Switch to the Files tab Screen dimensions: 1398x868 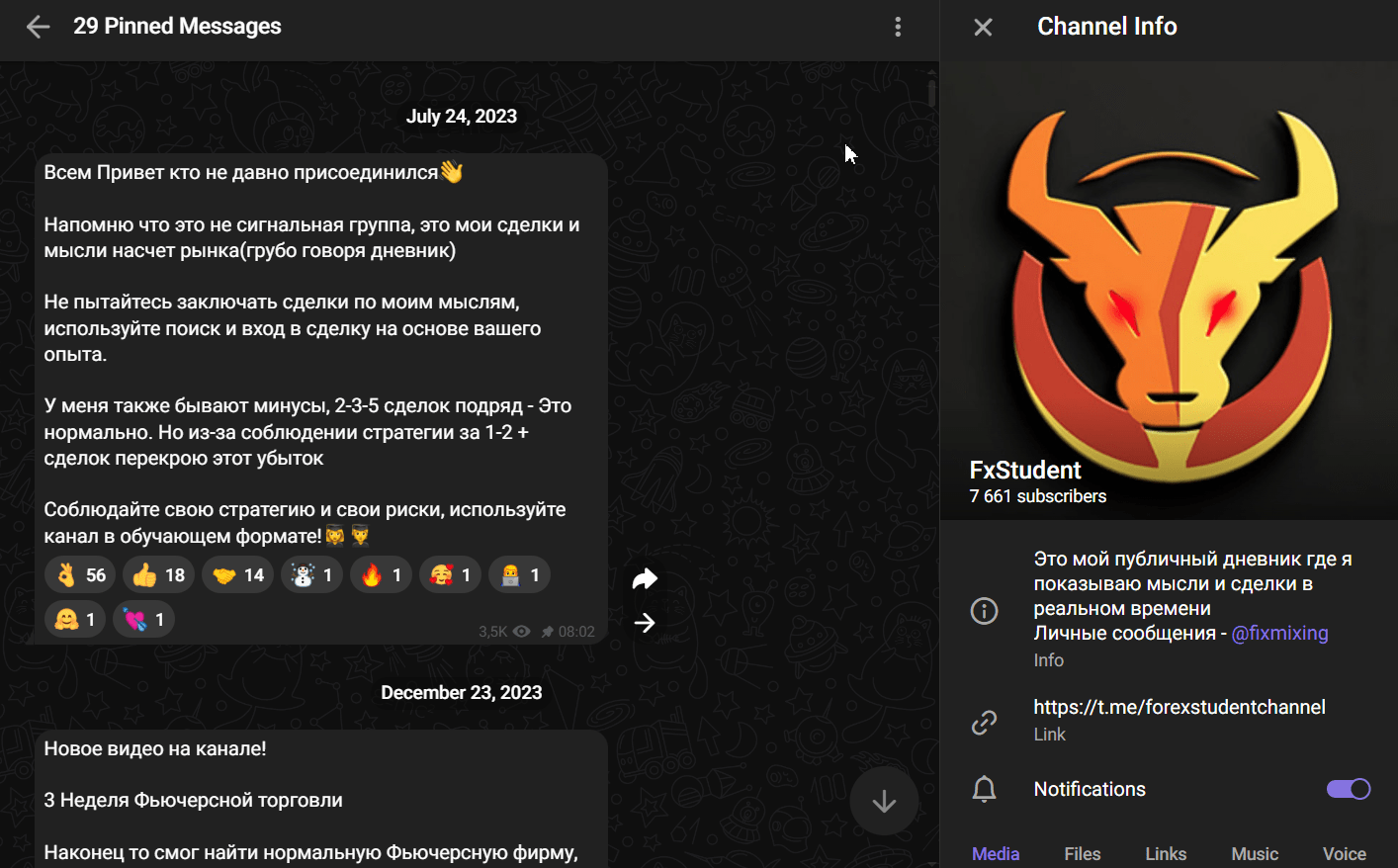click(1083, 853)
